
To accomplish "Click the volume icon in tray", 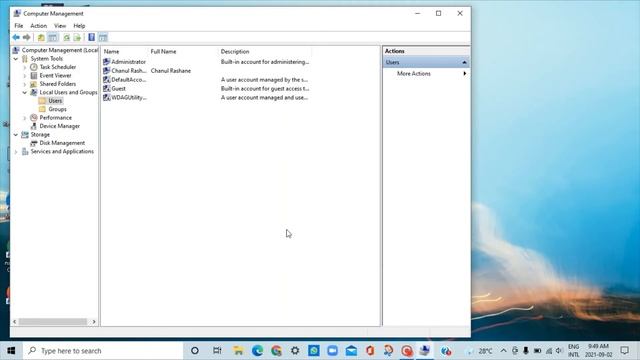I will point(559,351).
